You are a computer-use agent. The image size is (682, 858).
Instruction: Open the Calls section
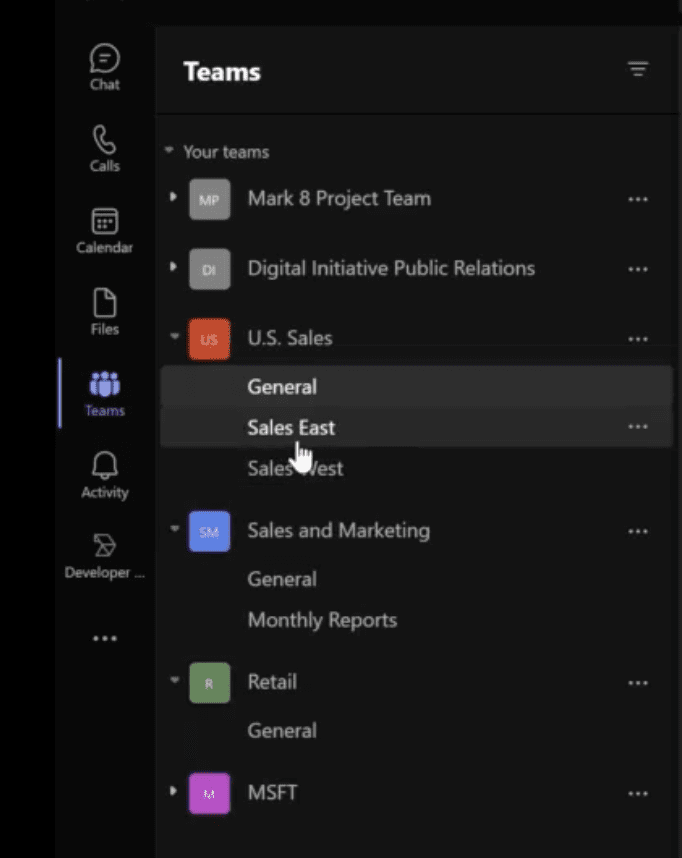tap(105, 148)
